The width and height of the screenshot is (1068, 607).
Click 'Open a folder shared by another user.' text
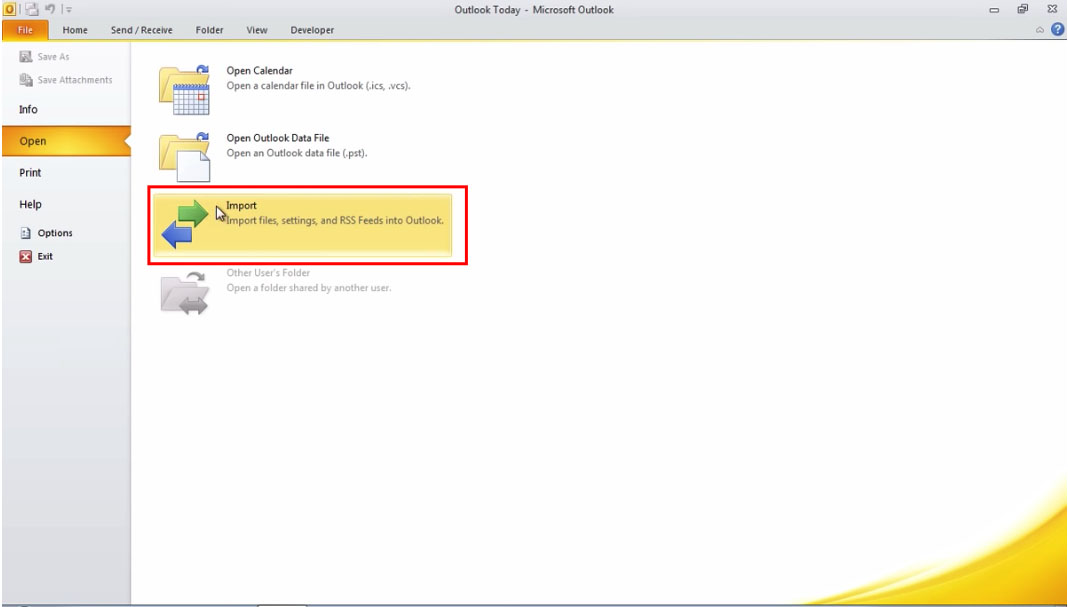(x=309, y=288)
